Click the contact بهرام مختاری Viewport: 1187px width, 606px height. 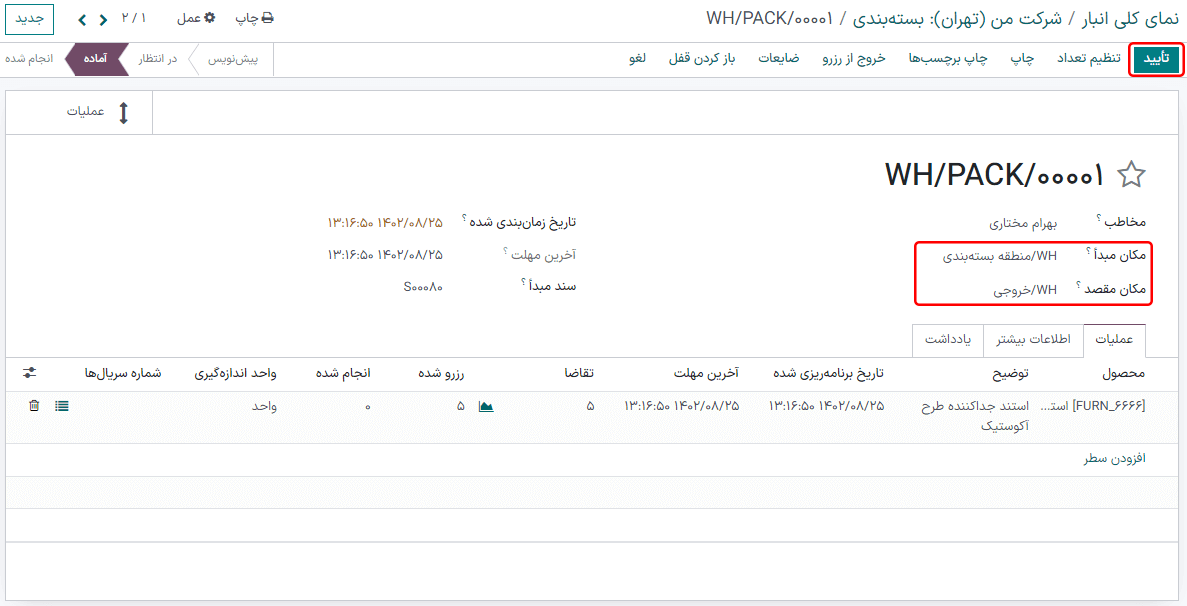click(1023, 224)
